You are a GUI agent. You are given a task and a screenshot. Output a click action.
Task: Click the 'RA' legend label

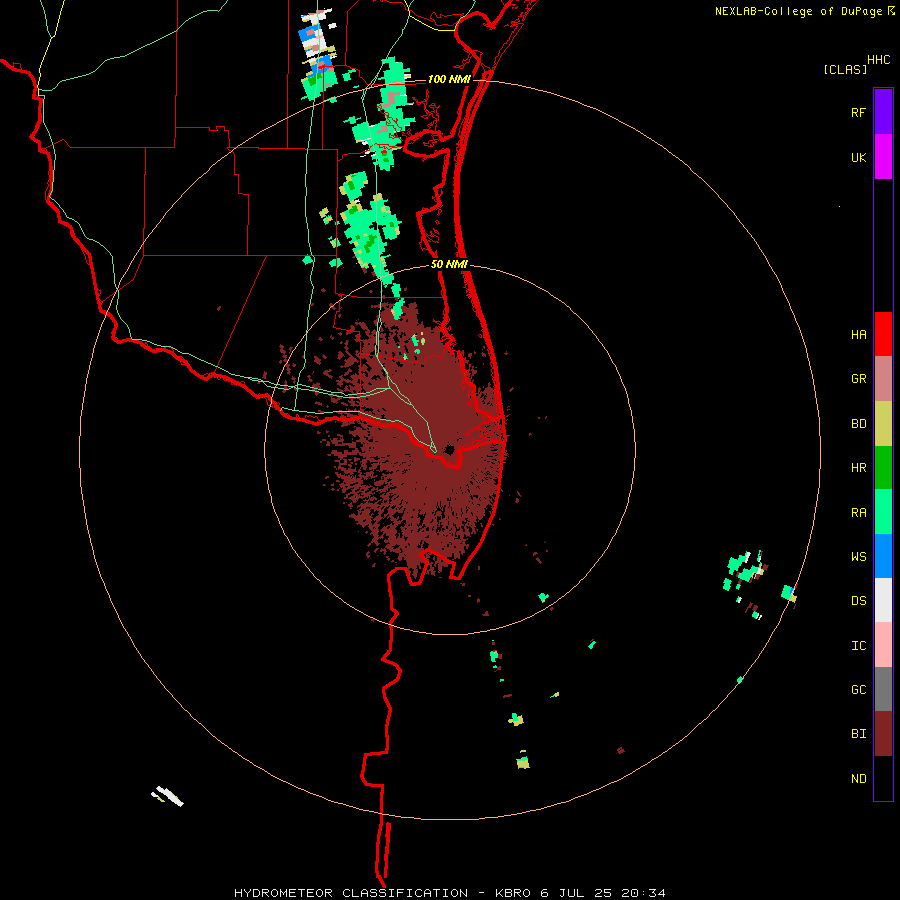click(858, 513)
